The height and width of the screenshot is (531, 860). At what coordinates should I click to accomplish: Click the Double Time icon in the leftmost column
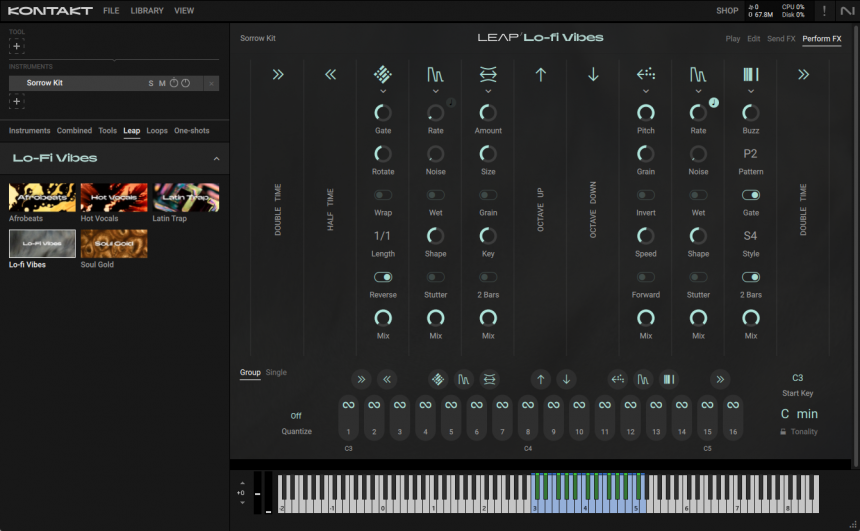(278, 75)
